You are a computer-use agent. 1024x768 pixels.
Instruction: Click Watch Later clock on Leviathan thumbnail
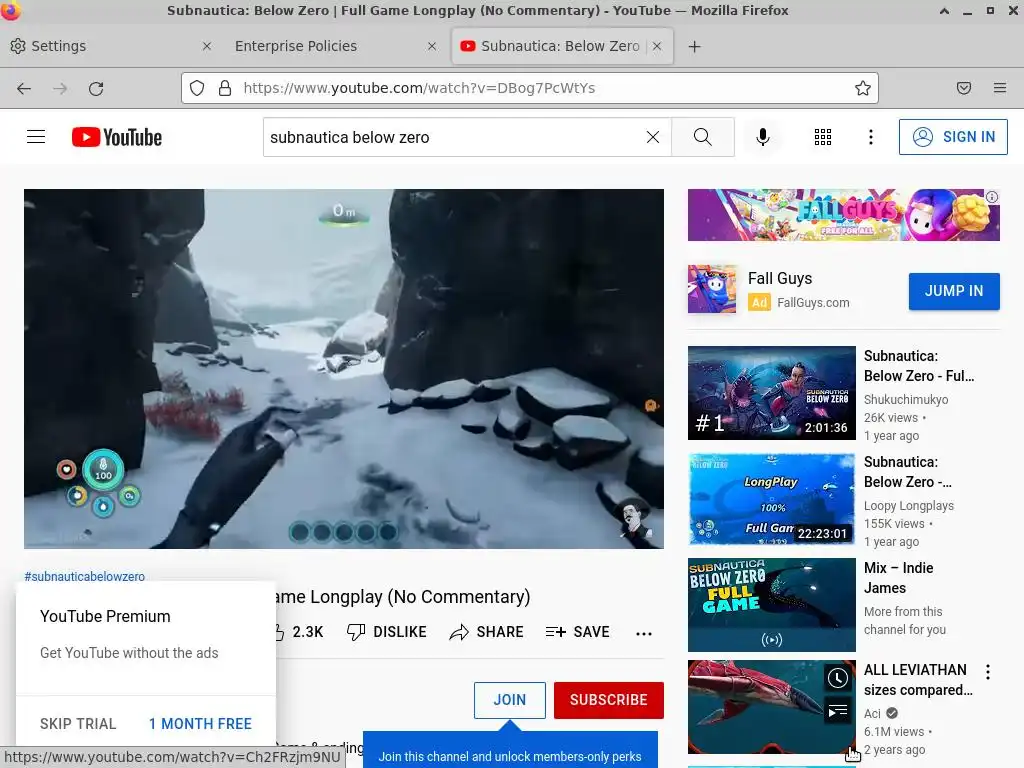click(838, 678)
